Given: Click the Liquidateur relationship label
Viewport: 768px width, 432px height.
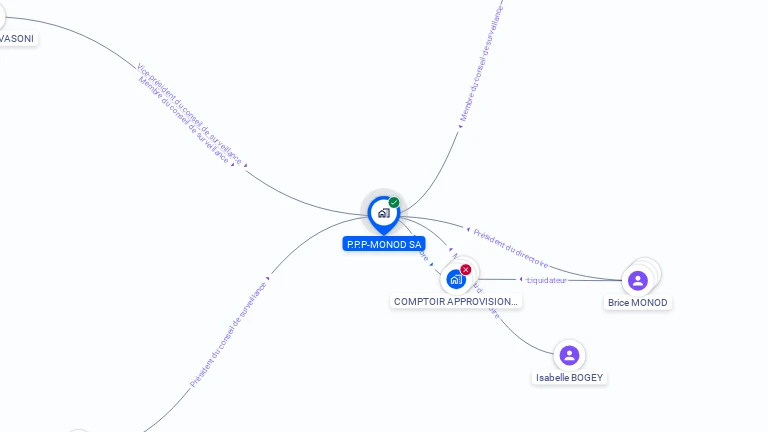Looking at the screenshot, I should (x=547, y=280).
